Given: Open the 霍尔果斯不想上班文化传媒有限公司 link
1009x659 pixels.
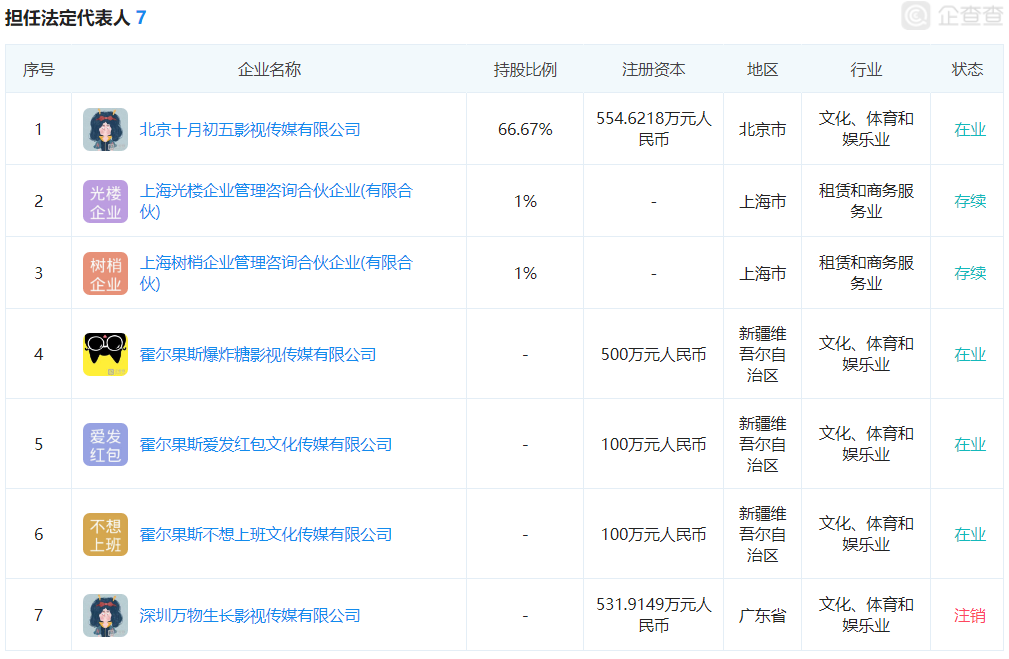Looking at the screenshot, I should pyautogui.click(x=266, y=535).
